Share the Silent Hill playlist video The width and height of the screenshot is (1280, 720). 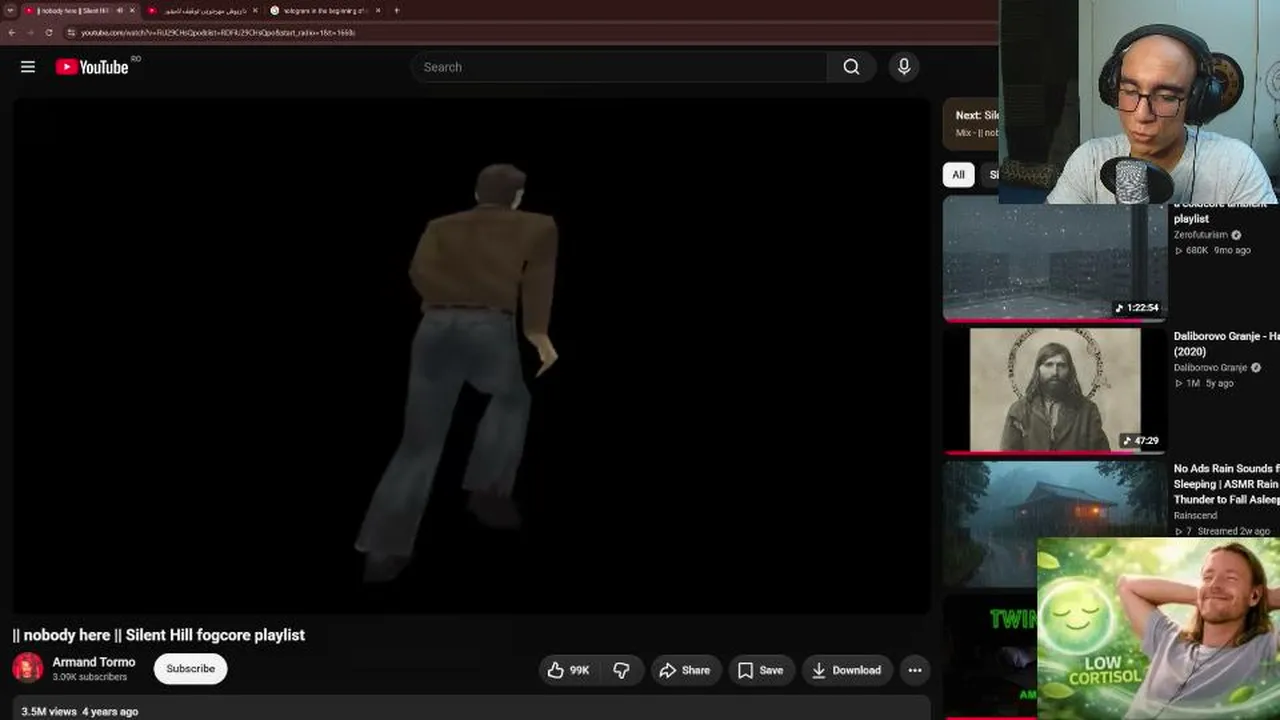[685, 670]
